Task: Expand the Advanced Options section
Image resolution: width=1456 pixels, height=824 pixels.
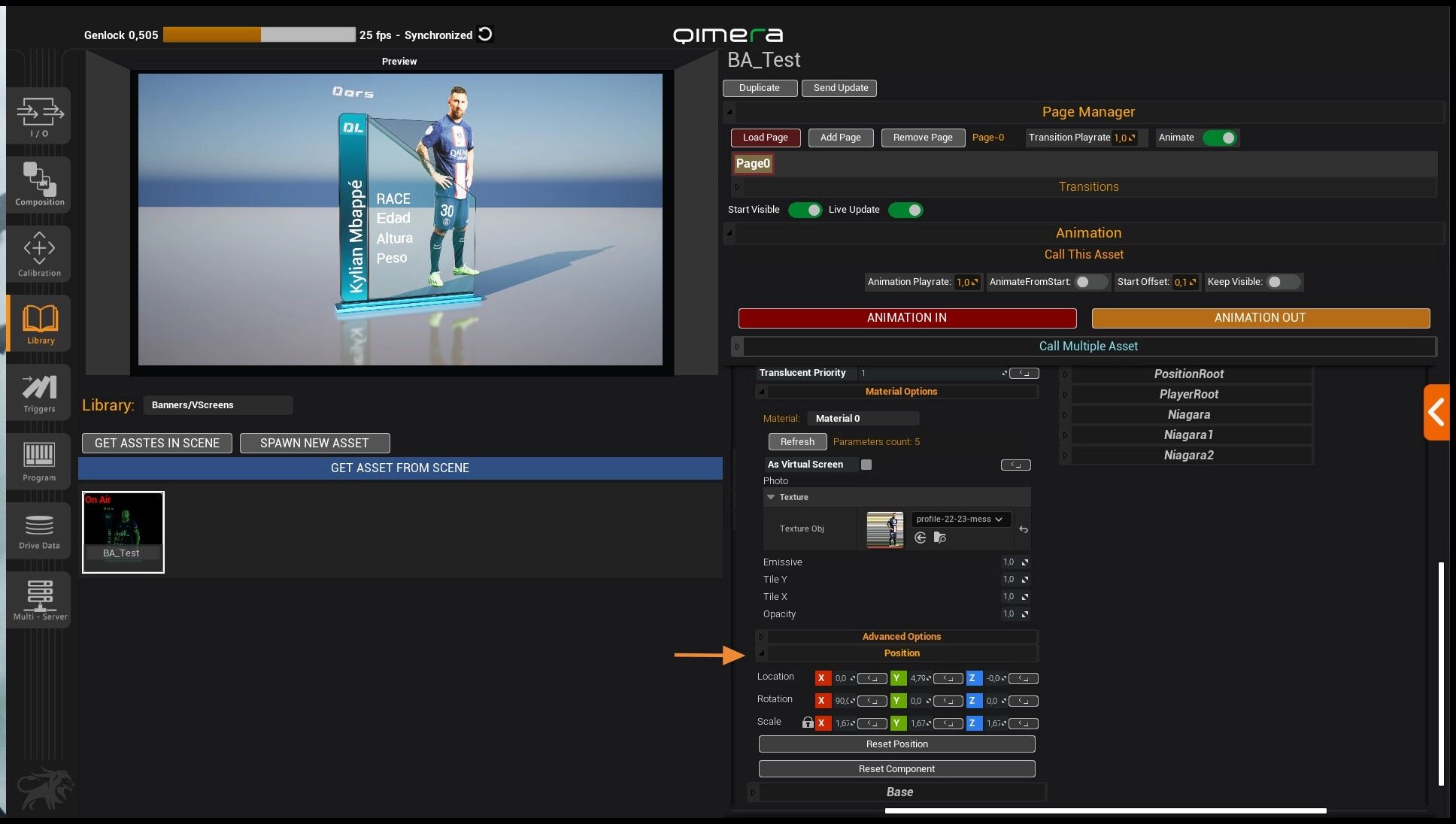Action: click(x=901, y=636)
